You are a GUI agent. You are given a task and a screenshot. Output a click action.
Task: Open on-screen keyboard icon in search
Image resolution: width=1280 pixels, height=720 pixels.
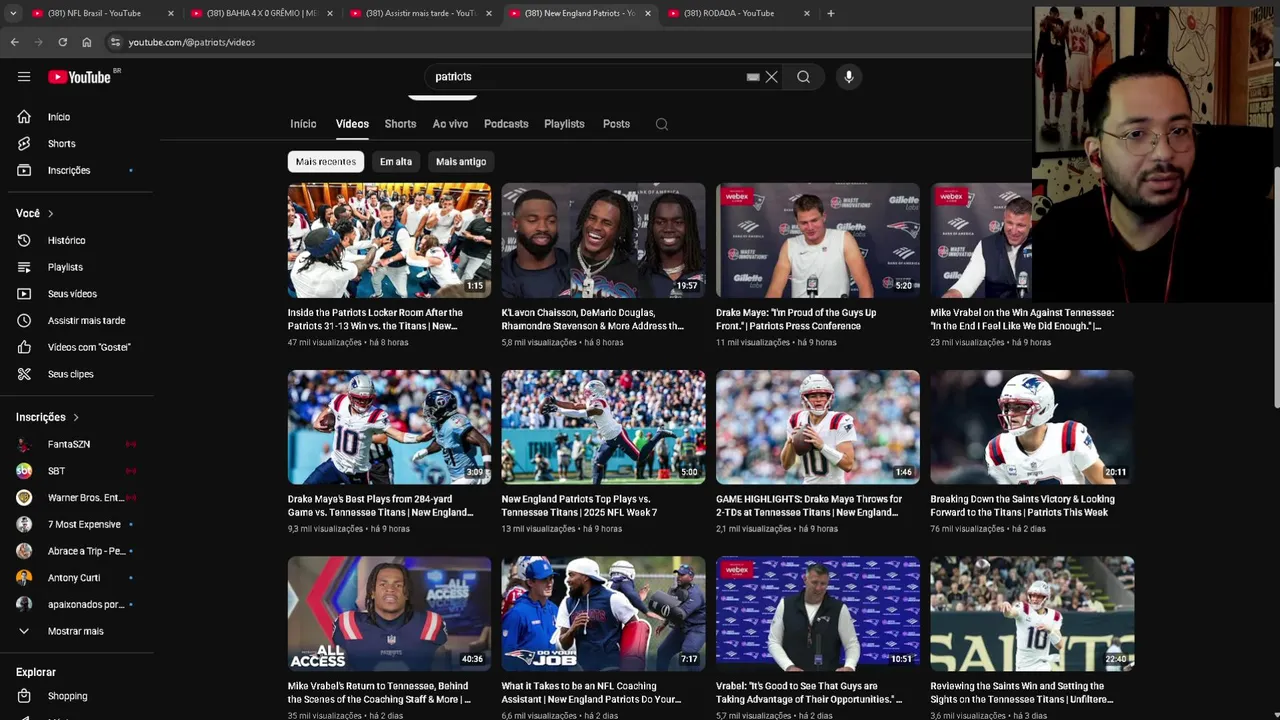point(753,77)
